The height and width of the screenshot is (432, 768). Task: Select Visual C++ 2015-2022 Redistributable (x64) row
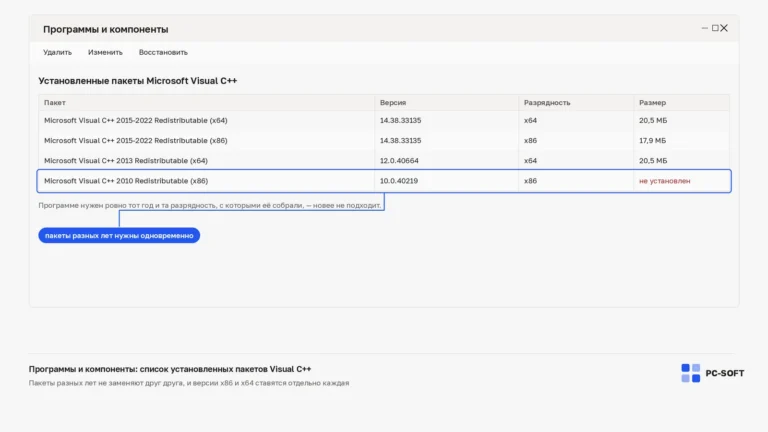coord(384,120)
